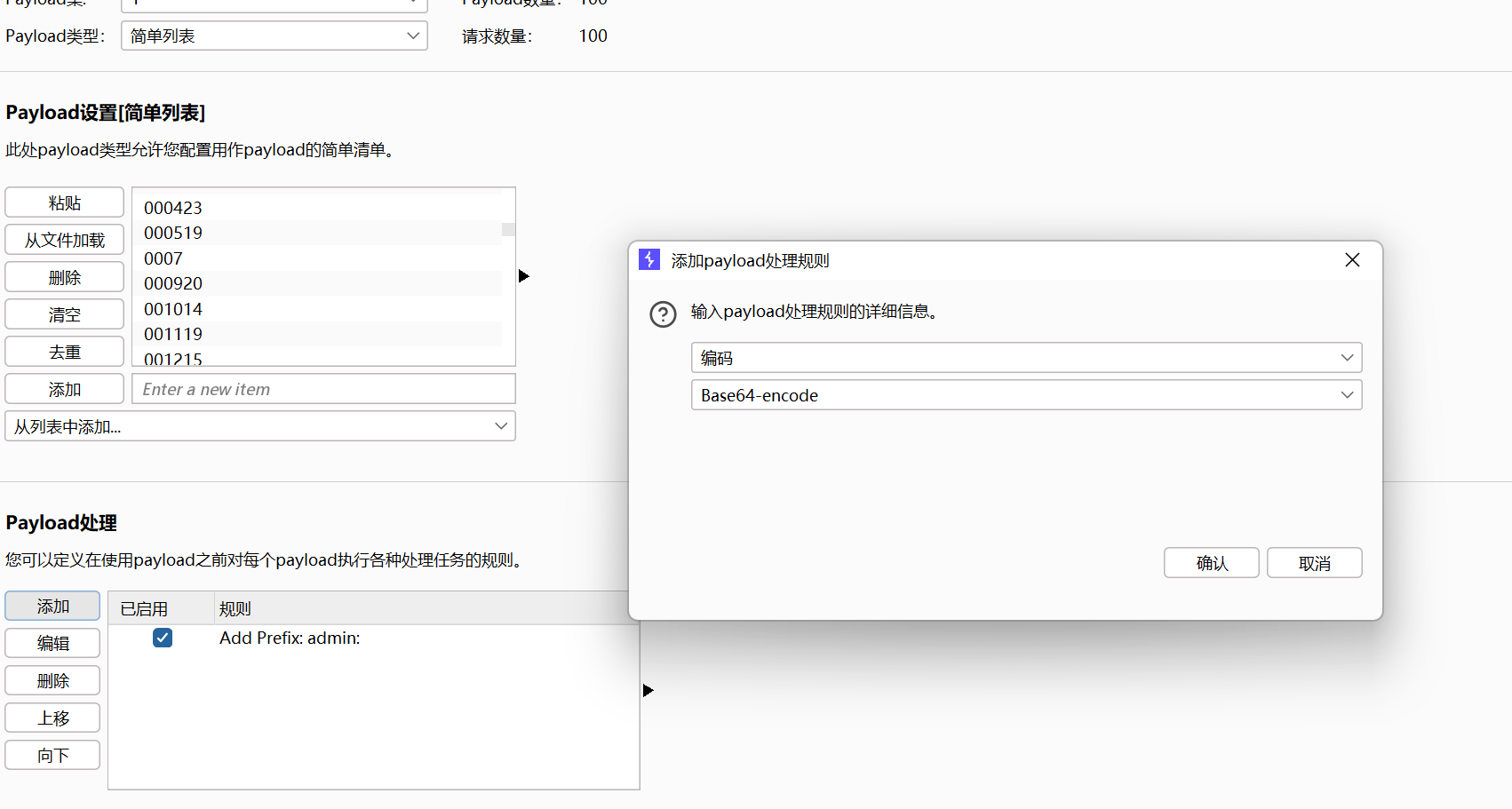1512x809 pixels.
Task: Load payloads from file via 从文件加载
Action: (63, 239)
